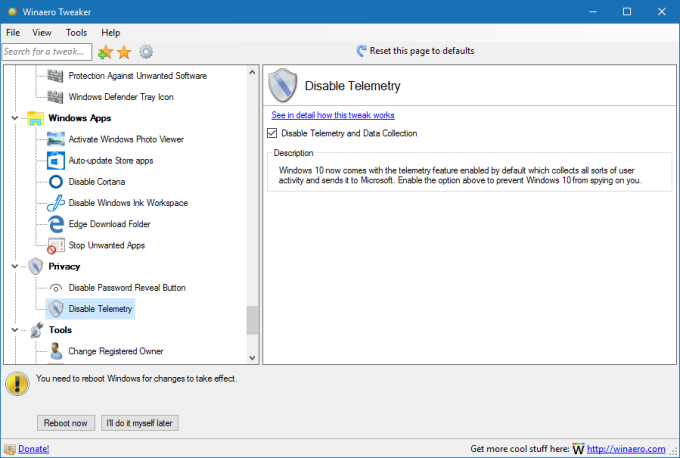The height and width of the screenshot is (458, 680).
Task: Collapse the Privacy tree category
Action: 14,266
